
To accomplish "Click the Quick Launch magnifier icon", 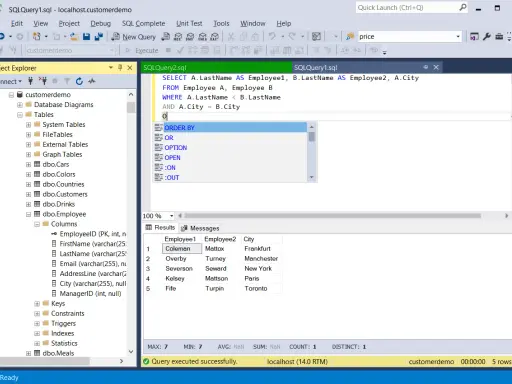I will (463, 7).
